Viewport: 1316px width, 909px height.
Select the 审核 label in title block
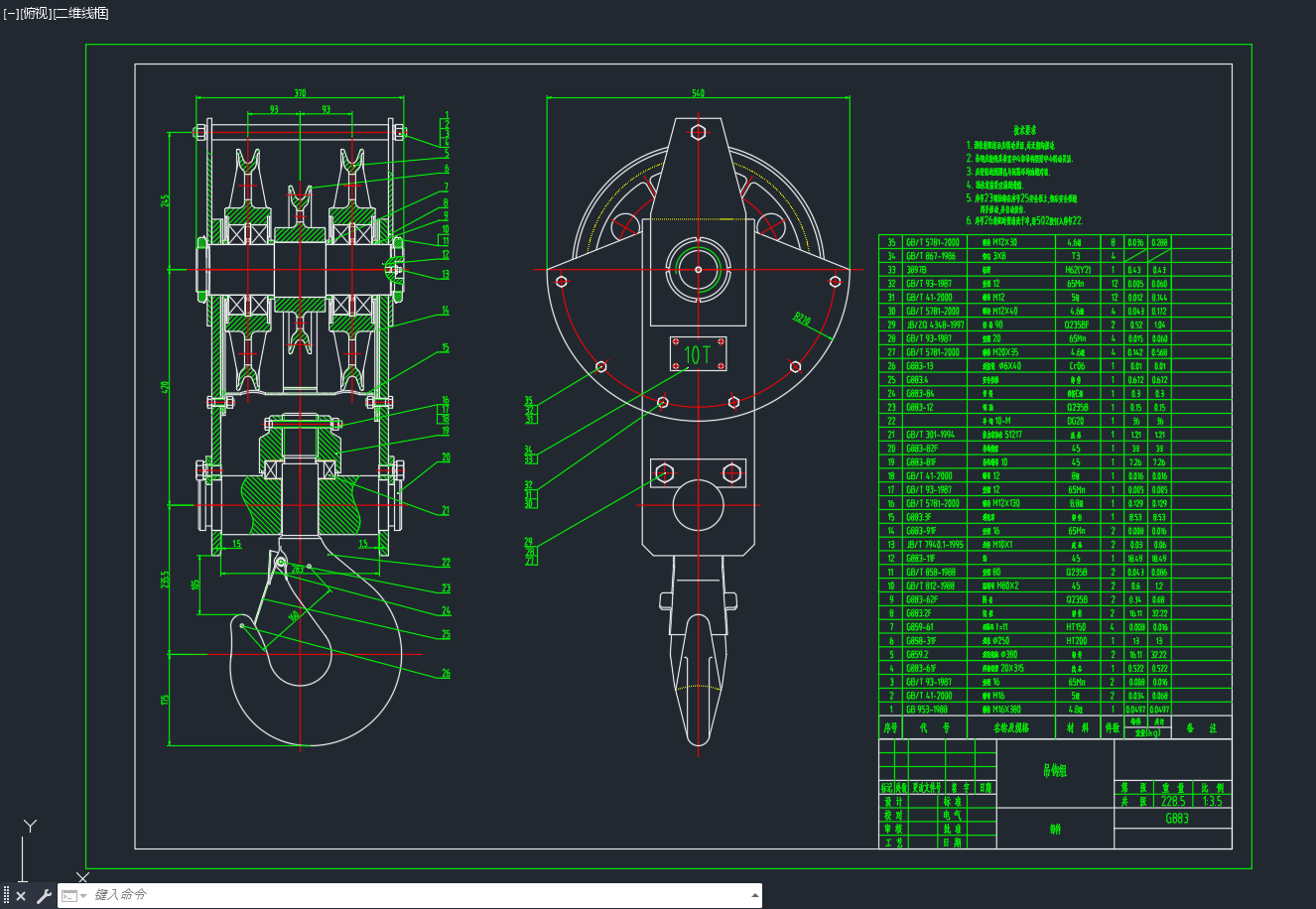click(x=893, y=828)
